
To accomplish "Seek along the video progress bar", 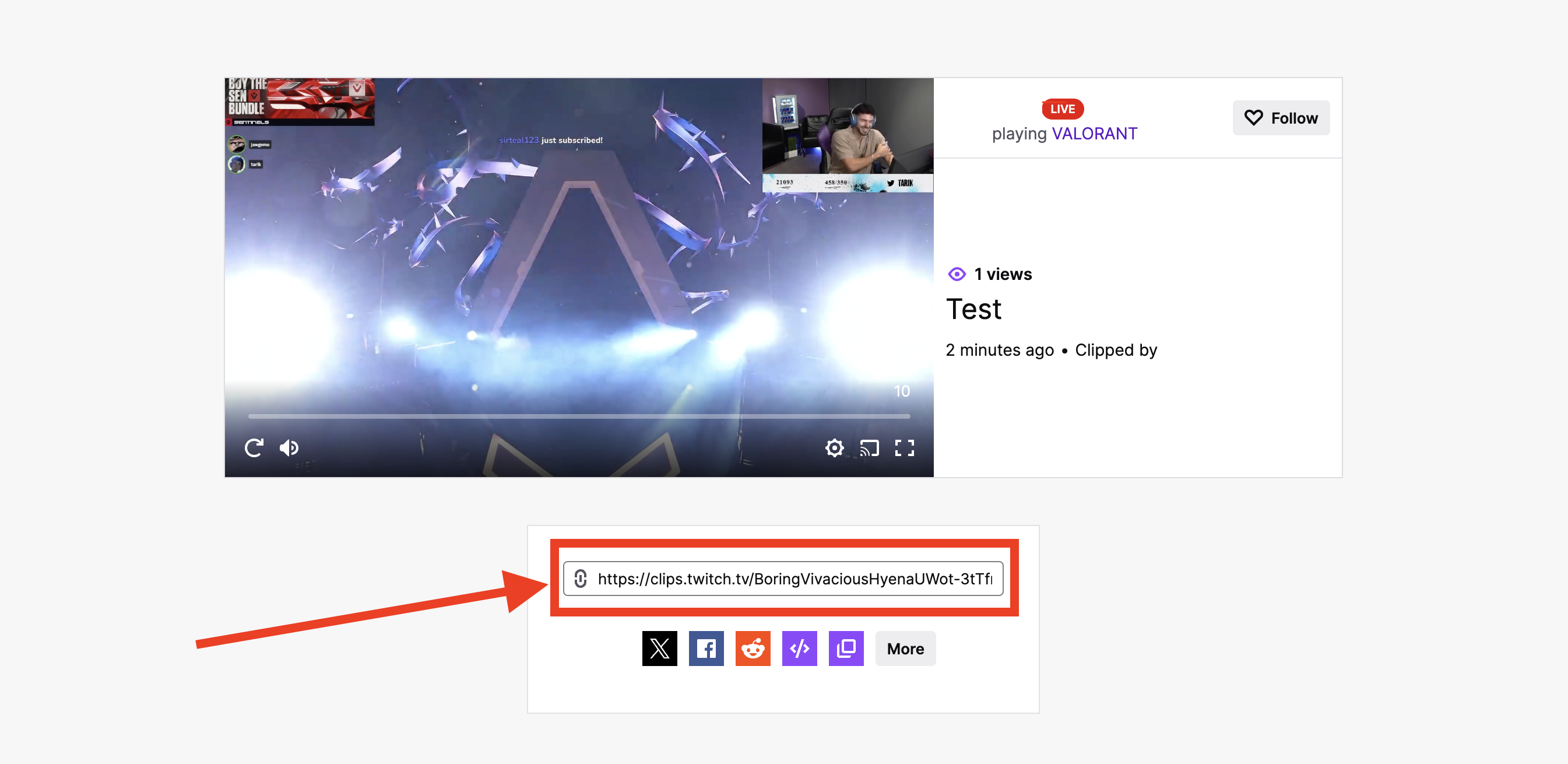I will tap(578, 416).
